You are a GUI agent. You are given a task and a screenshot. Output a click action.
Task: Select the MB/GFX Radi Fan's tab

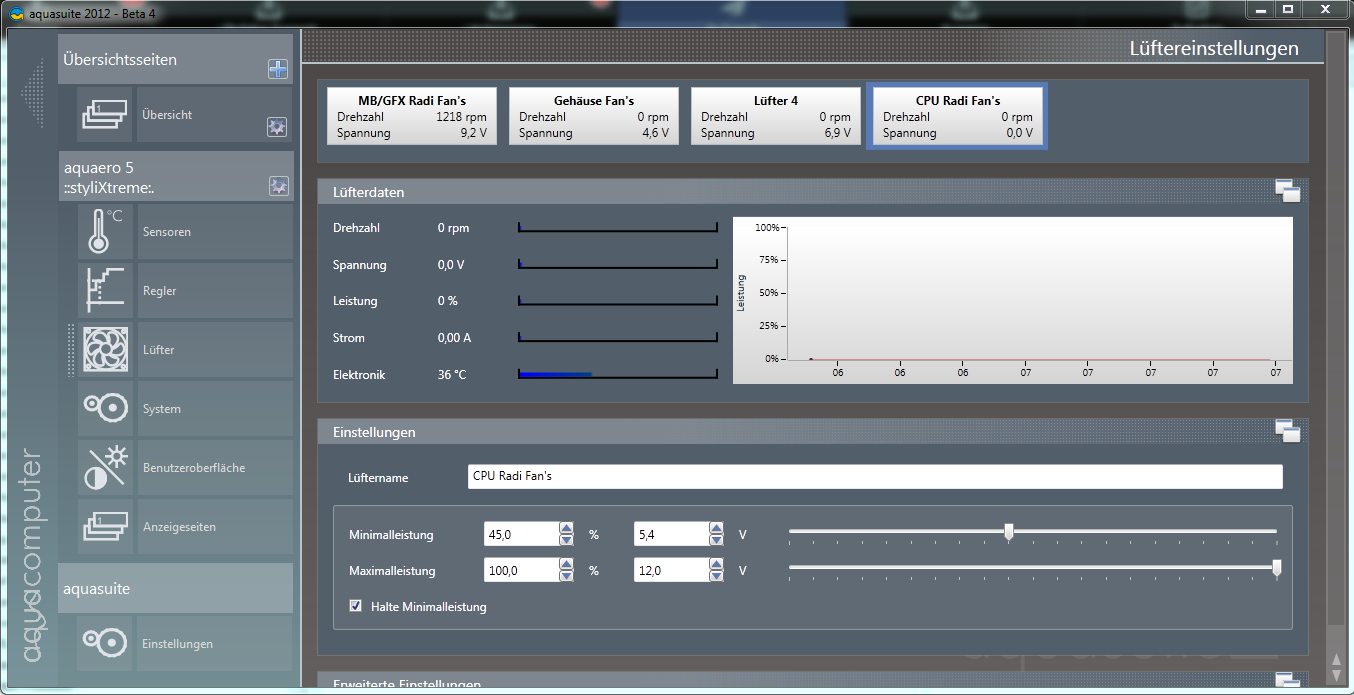(412, 116)
